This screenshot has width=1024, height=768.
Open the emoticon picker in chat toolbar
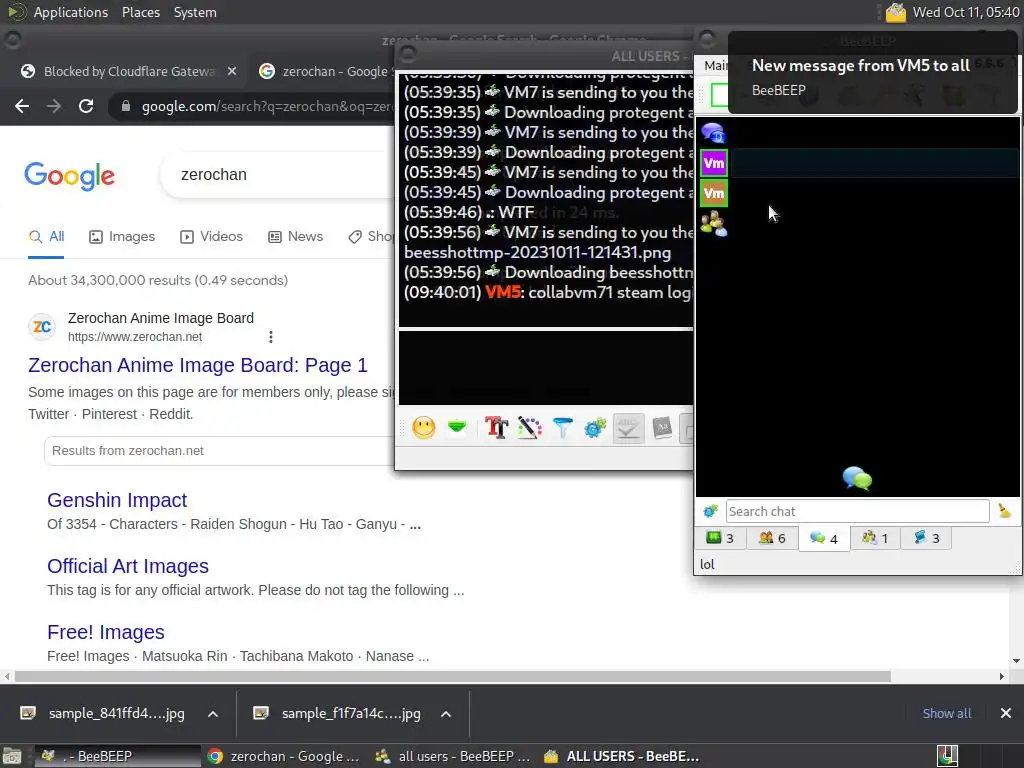tap(424, 428)
